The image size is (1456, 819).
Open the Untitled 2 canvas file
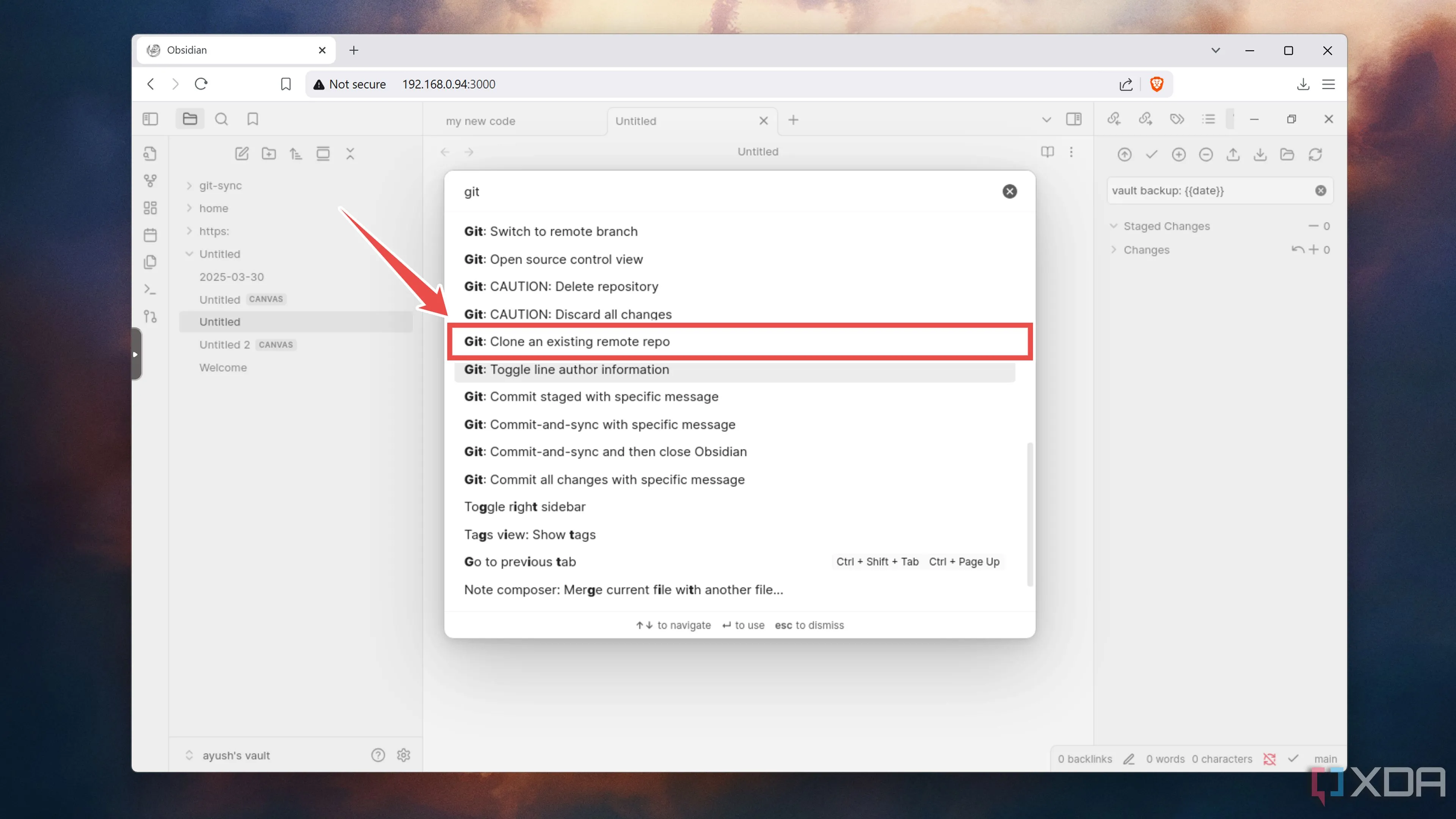(x=247, y=345)
